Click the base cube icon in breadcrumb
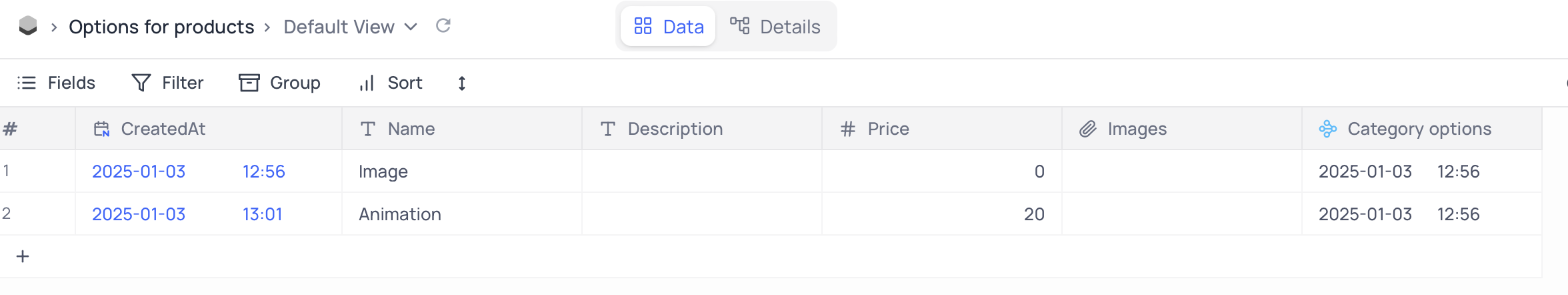 pos(28,26)
